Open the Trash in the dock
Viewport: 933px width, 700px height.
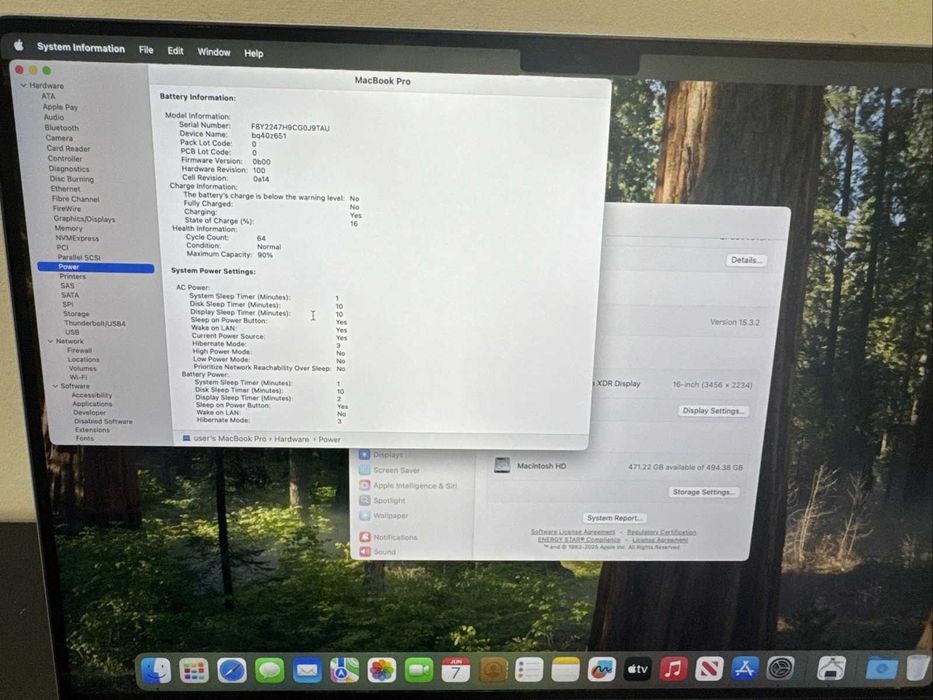[918, 668]
